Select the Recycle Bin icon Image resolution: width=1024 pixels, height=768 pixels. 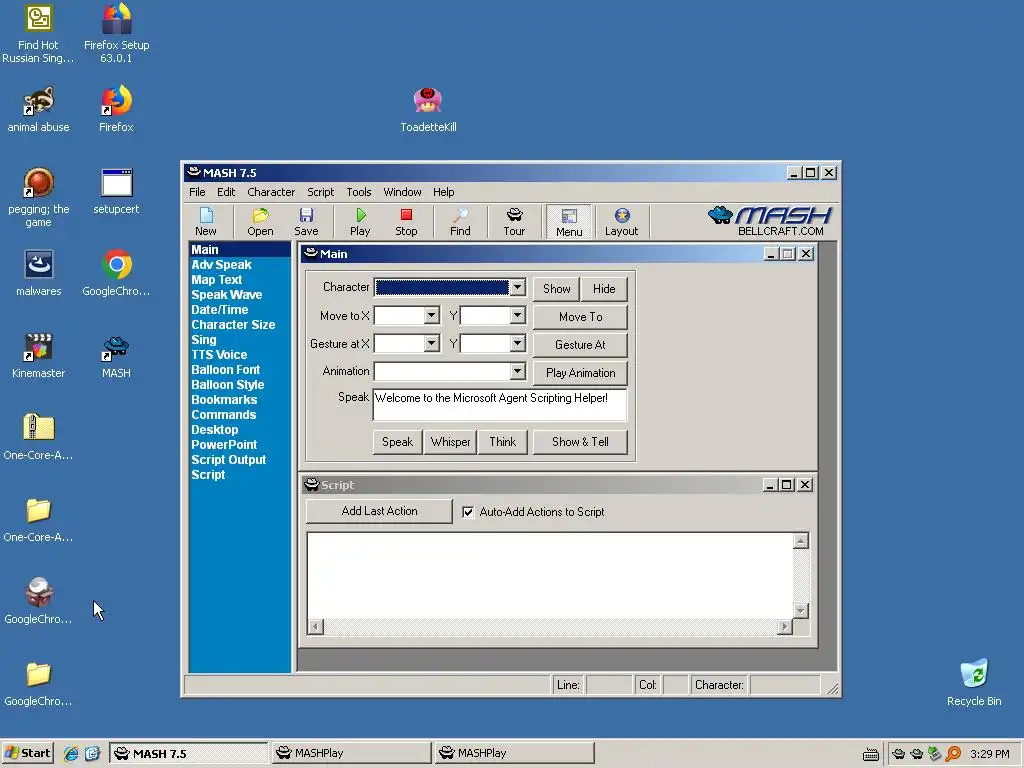pos(974,683)
